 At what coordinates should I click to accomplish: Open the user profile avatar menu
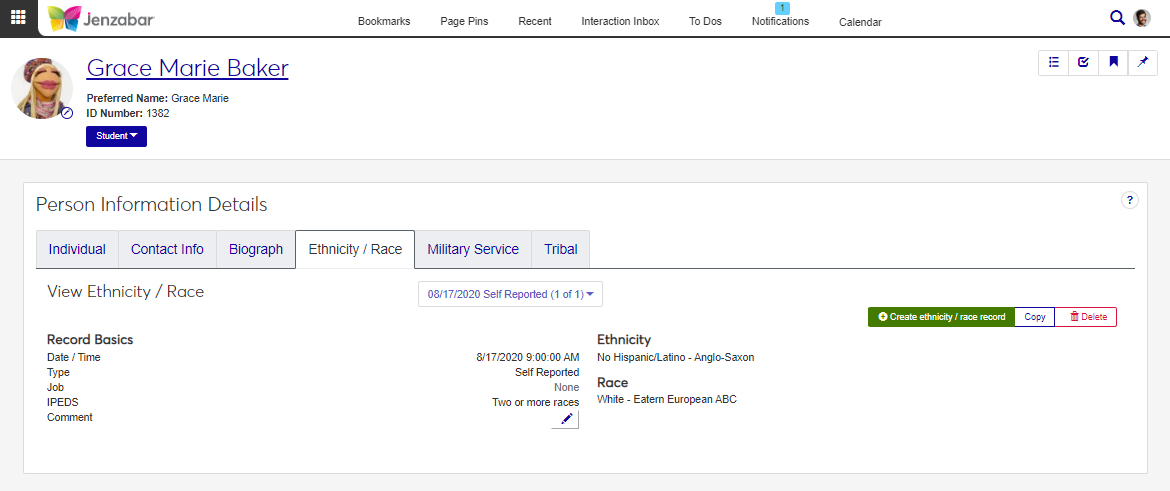point(1142,18)
